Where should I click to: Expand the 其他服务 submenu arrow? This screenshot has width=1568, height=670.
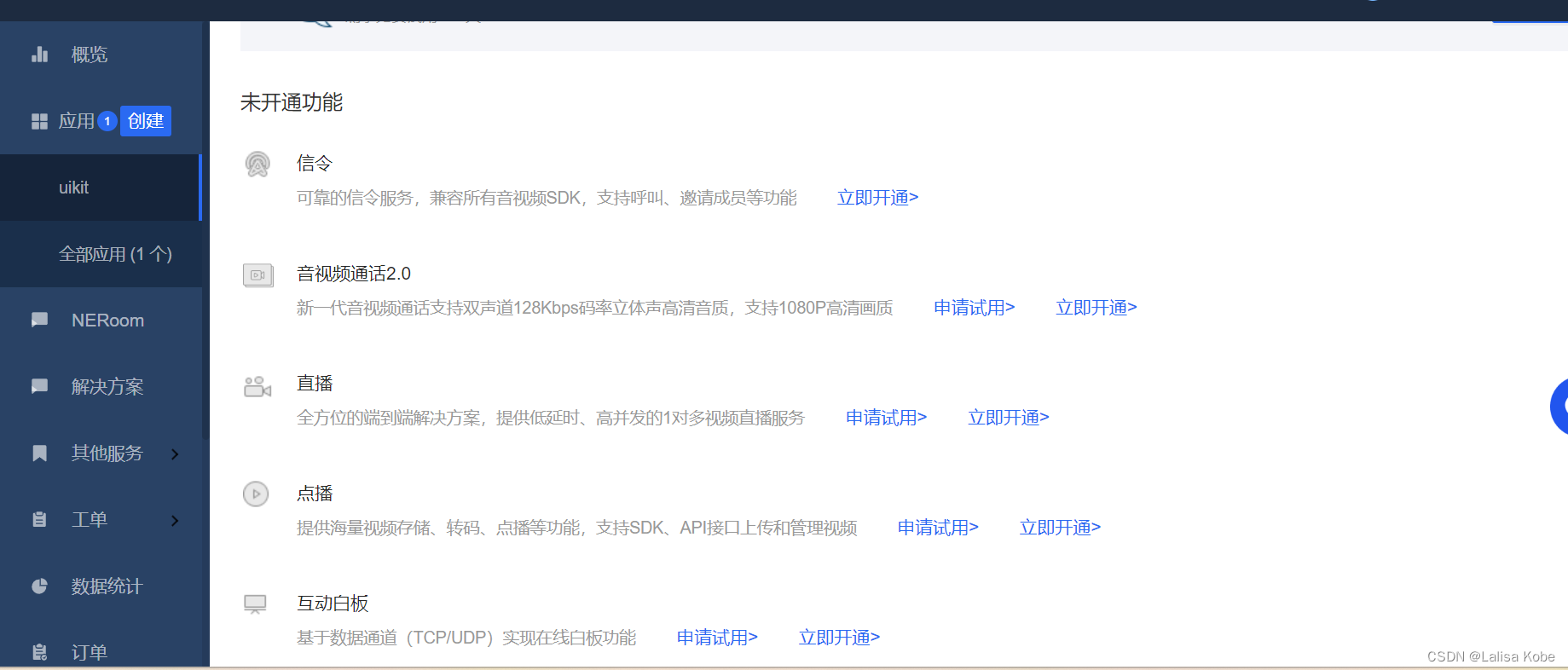175,453
